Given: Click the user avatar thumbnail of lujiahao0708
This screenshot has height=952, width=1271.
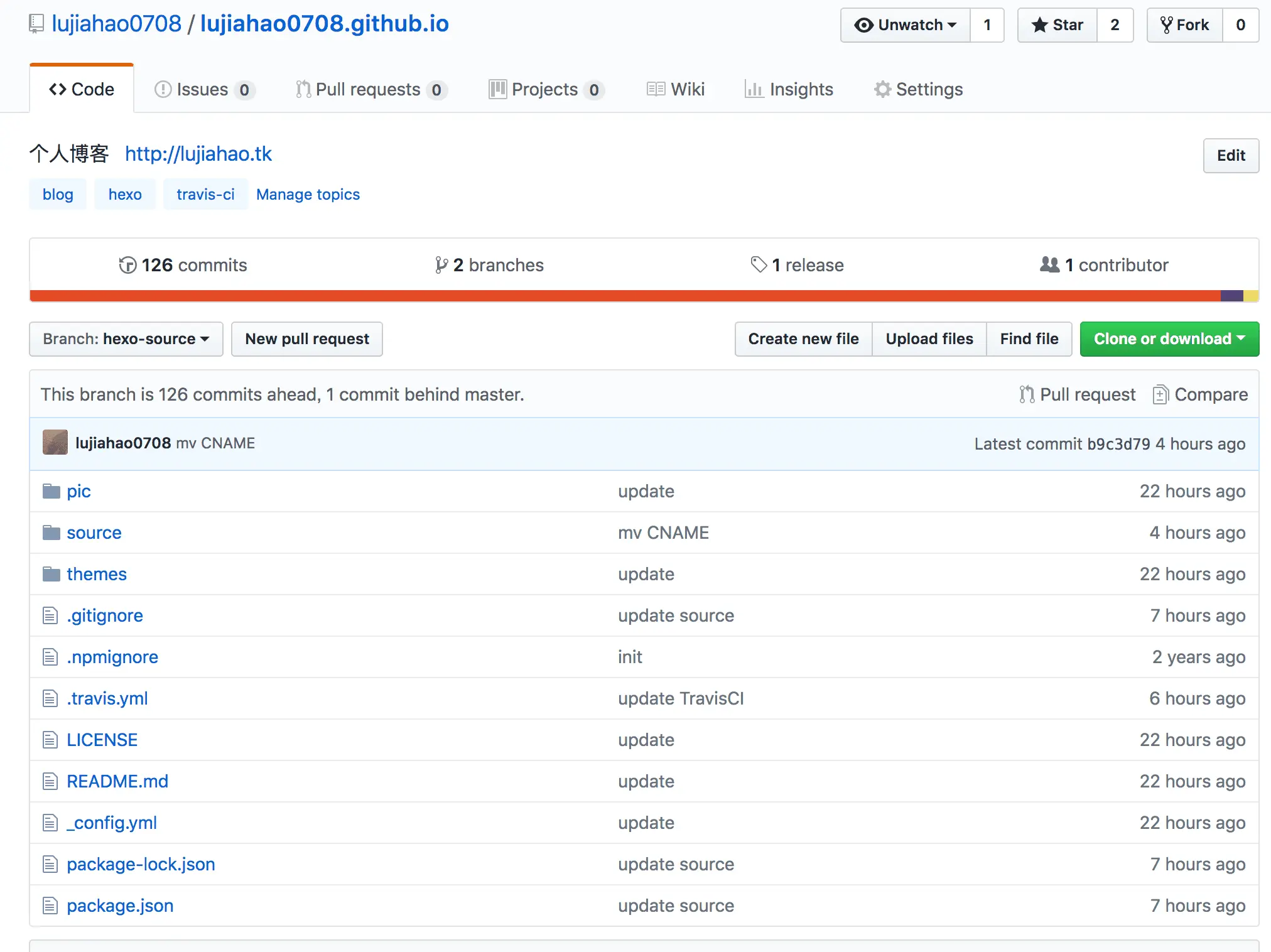Looking at the screenshot, I should point(55,443).
